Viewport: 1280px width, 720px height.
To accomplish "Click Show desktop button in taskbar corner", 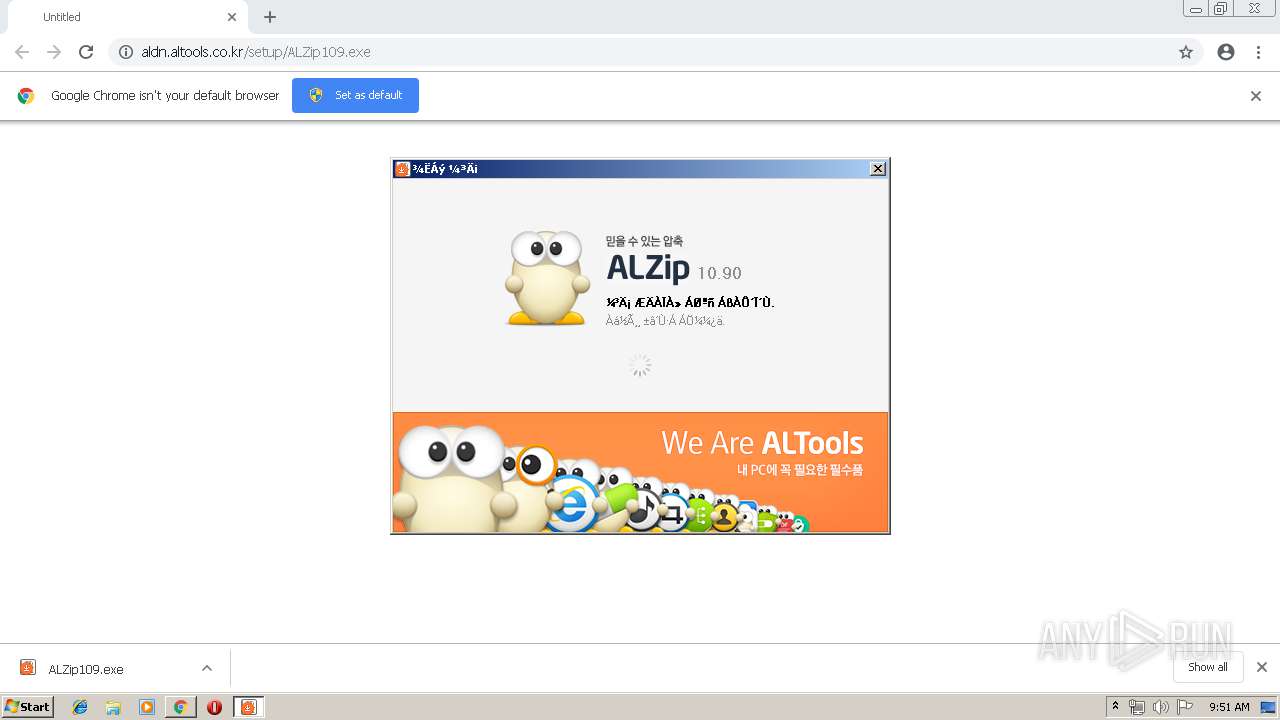I will click(1270, 707).
